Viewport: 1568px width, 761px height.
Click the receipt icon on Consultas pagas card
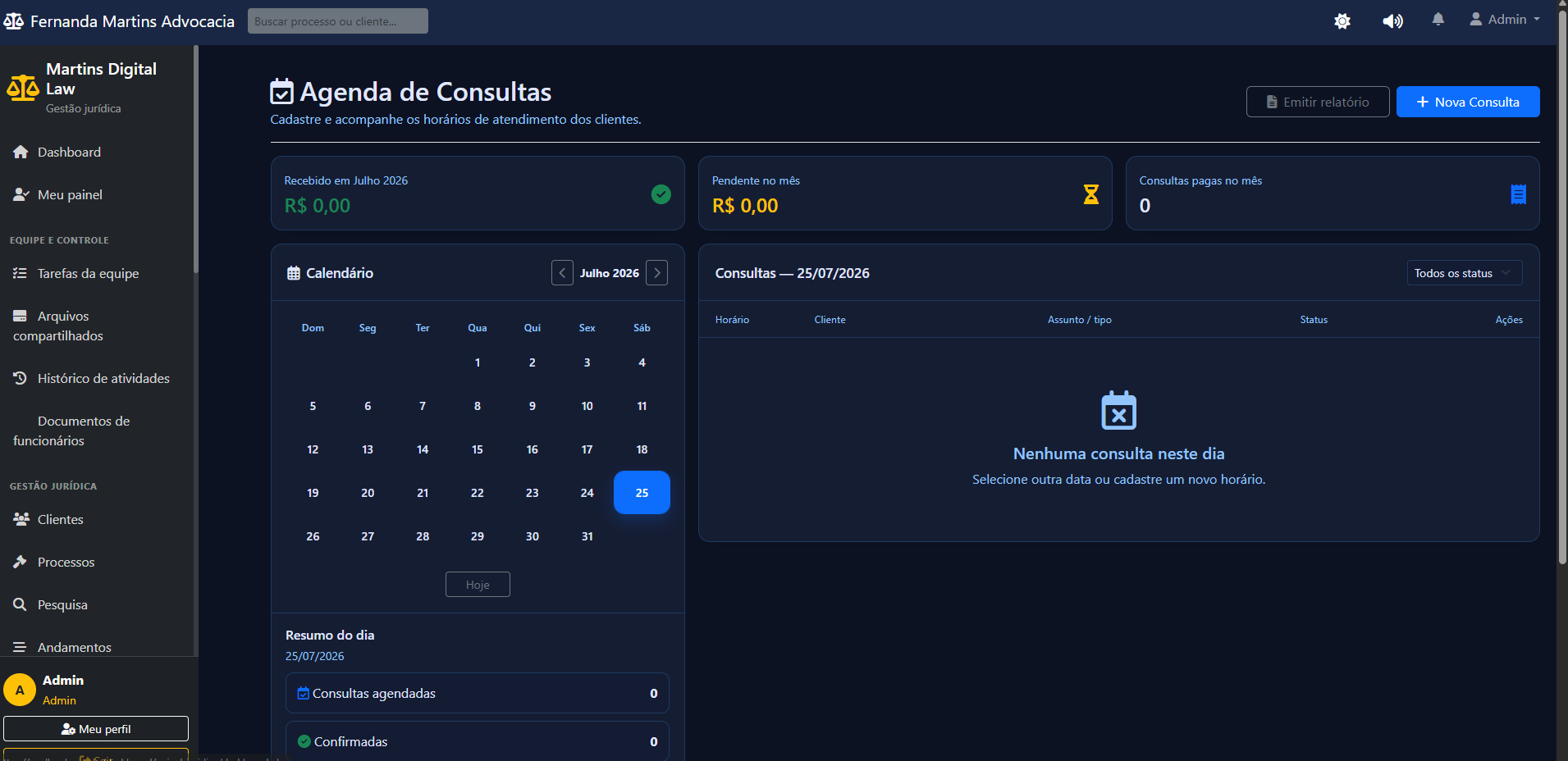(1518, 194)
